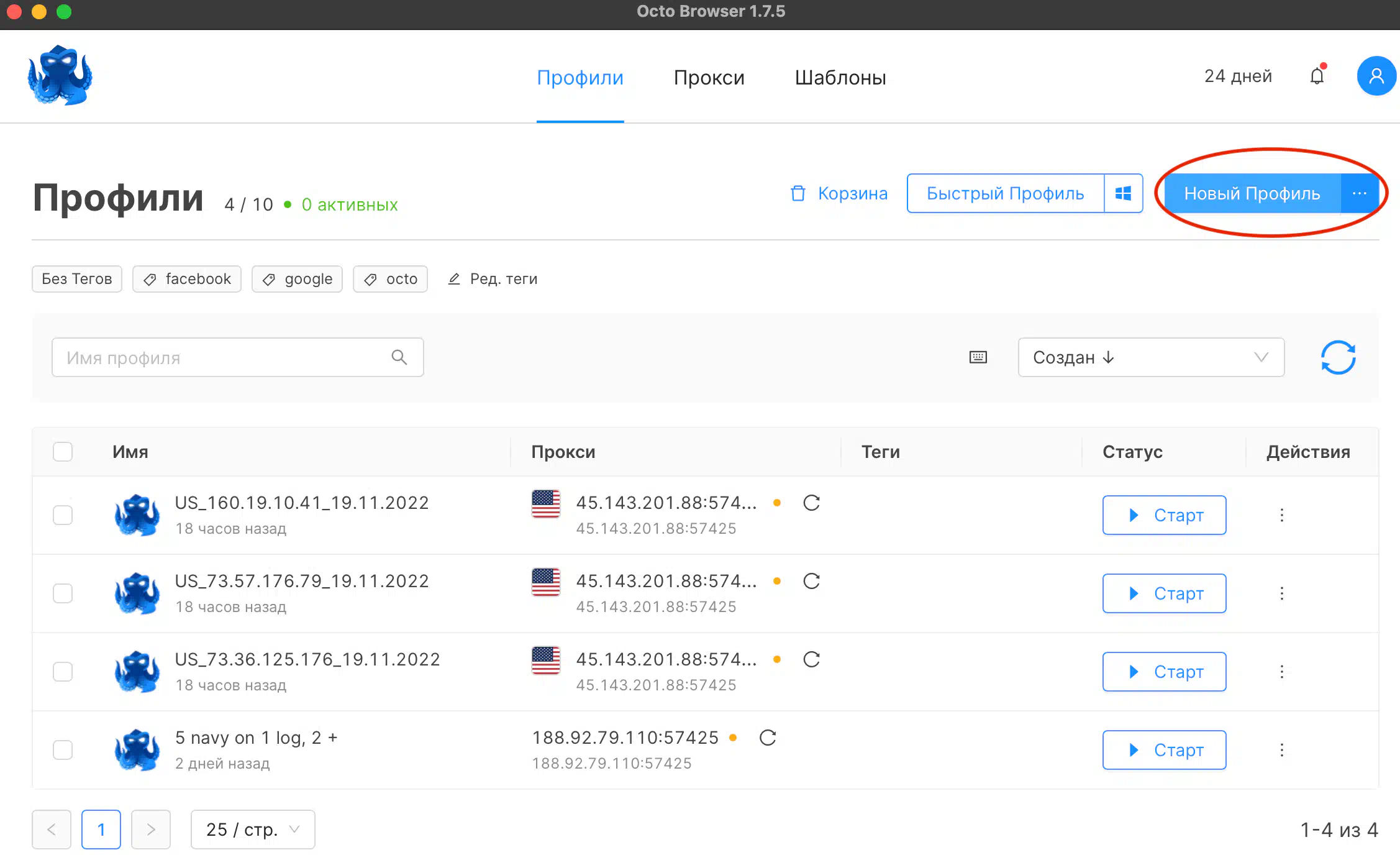Recheck proxy for US_160.19.10.41 profile
The height and width of the screenshot is (855, 1400).
point(812,503)
